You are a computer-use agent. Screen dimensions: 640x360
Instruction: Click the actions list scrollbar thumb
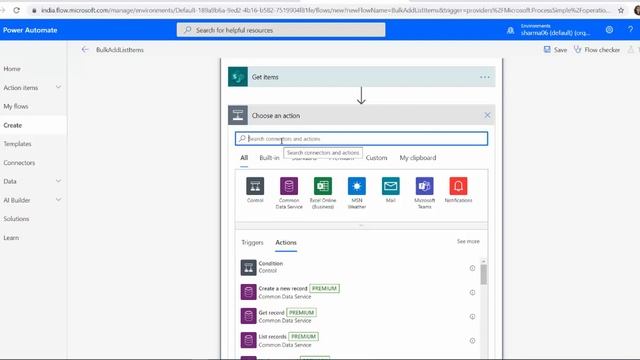tap(484, 274)
